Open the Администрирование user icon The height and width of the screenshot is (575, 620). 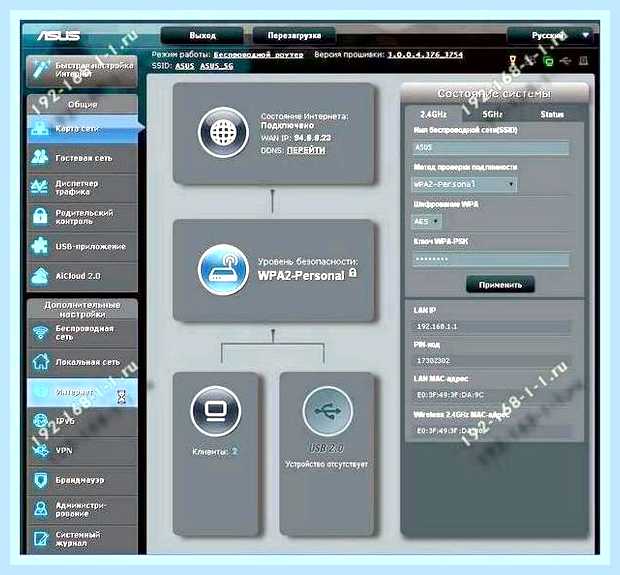40,509
